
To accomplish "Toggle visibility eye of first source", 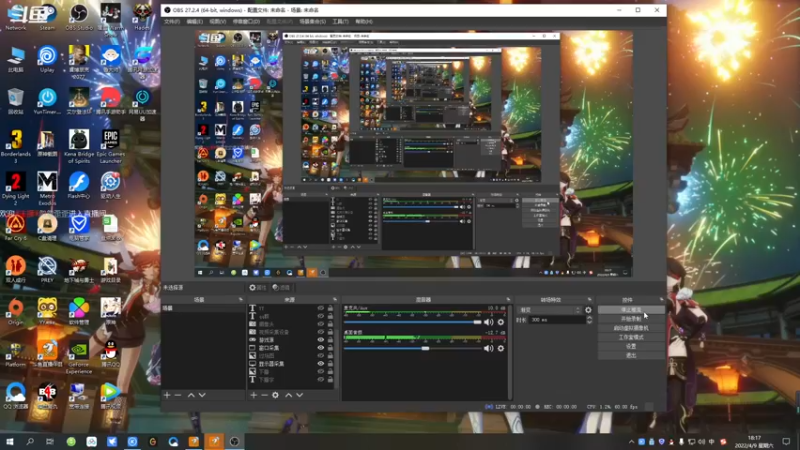I will pos(321,309).
